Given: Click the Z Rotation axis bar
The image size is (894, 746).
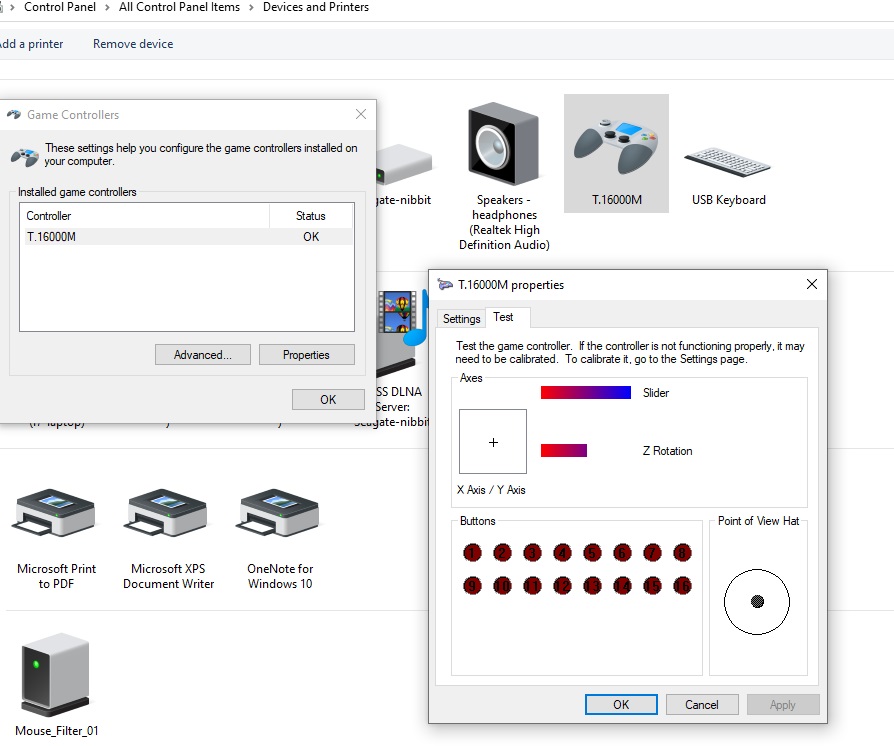Looking at the screenshot, I should [564, 451].
